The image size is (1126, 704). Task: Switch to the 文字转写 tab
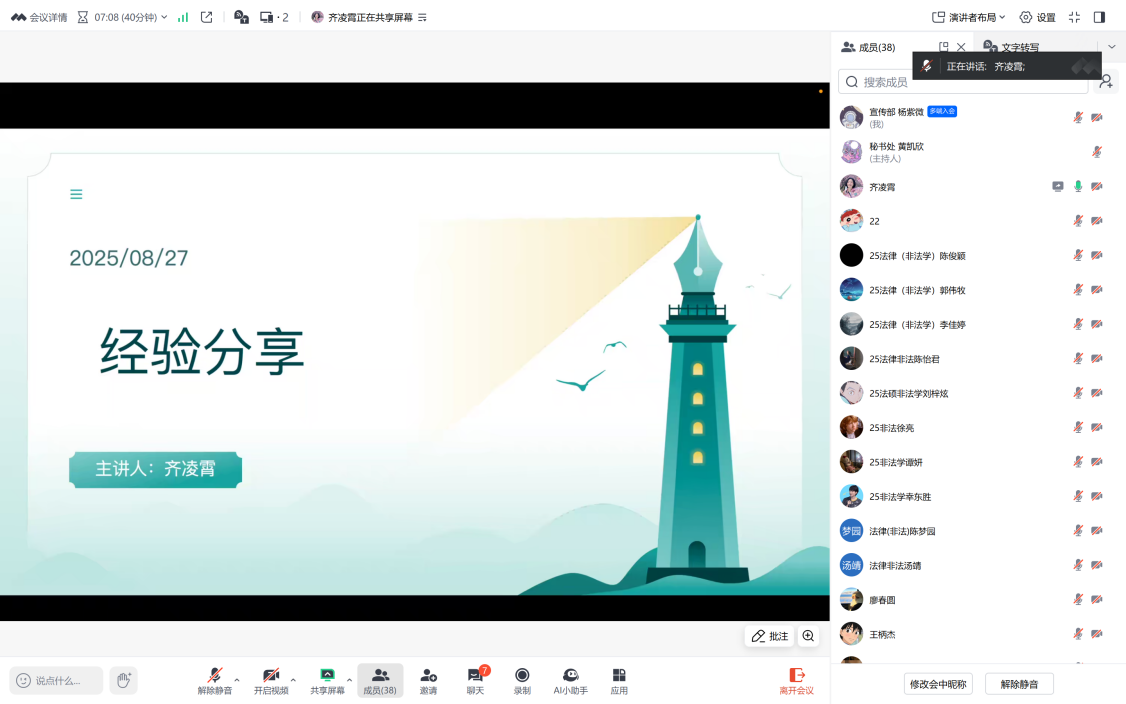(1018, 47)
